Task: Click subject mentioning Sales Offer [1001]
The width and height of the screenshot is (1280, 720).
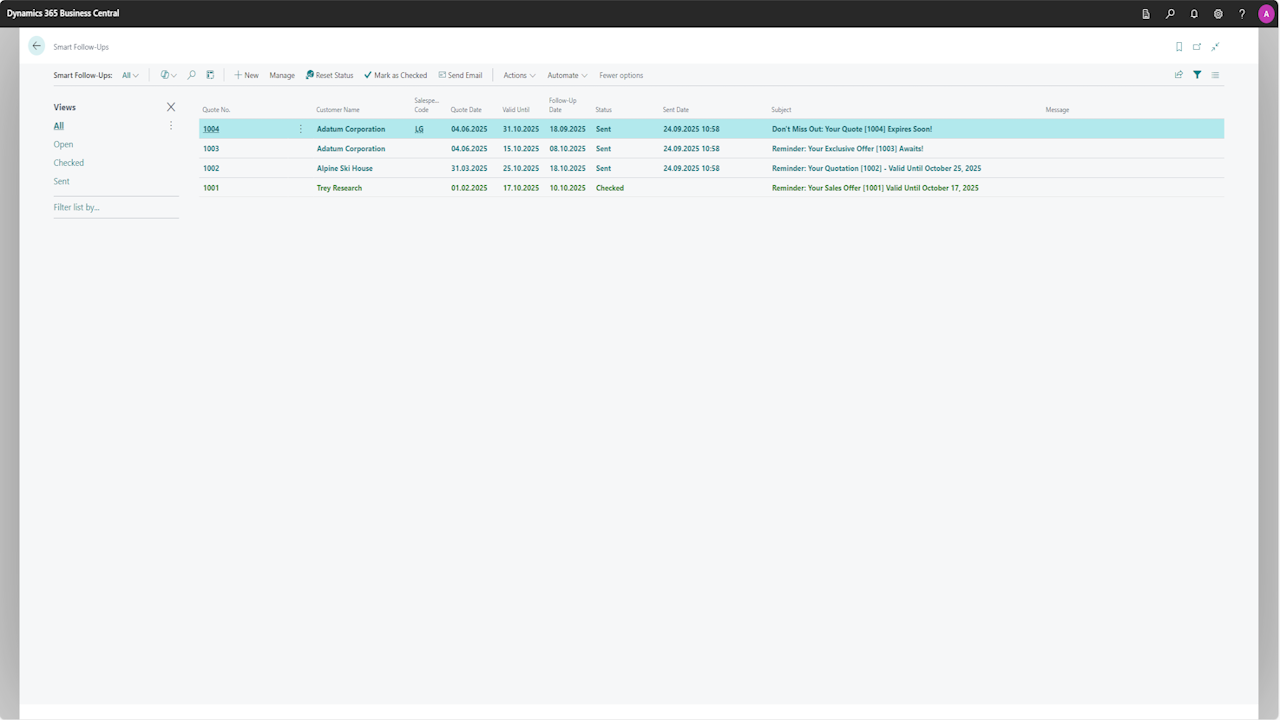Action: click(x=875, y=188)
